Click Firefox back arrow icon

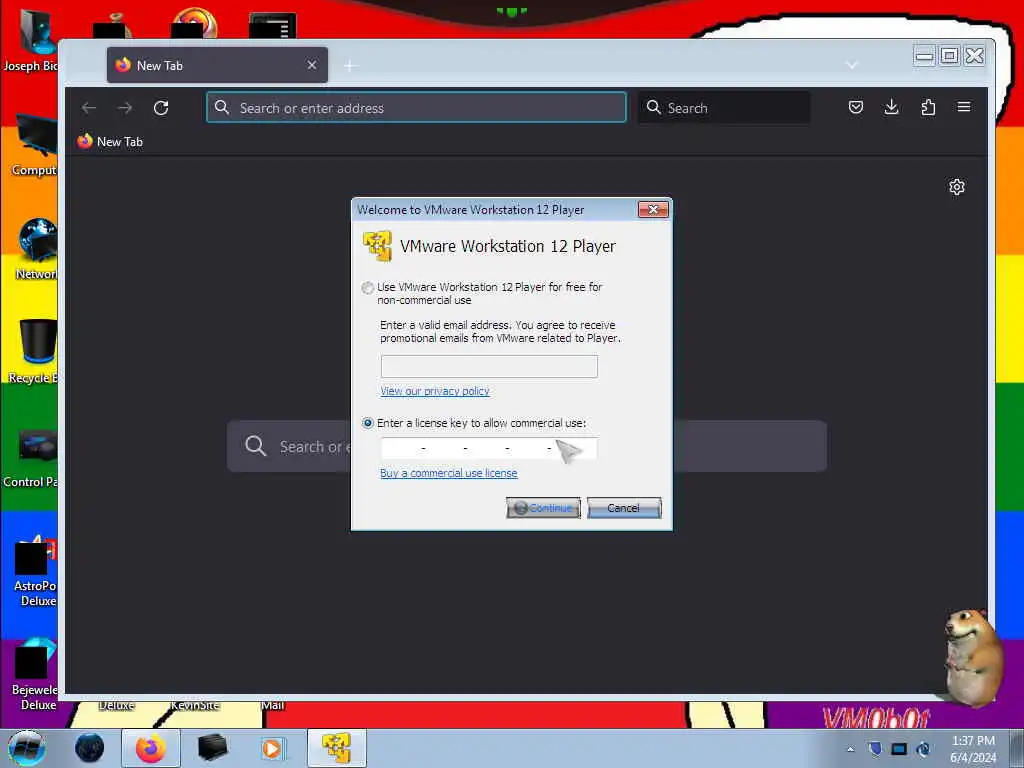pos(89,108)
